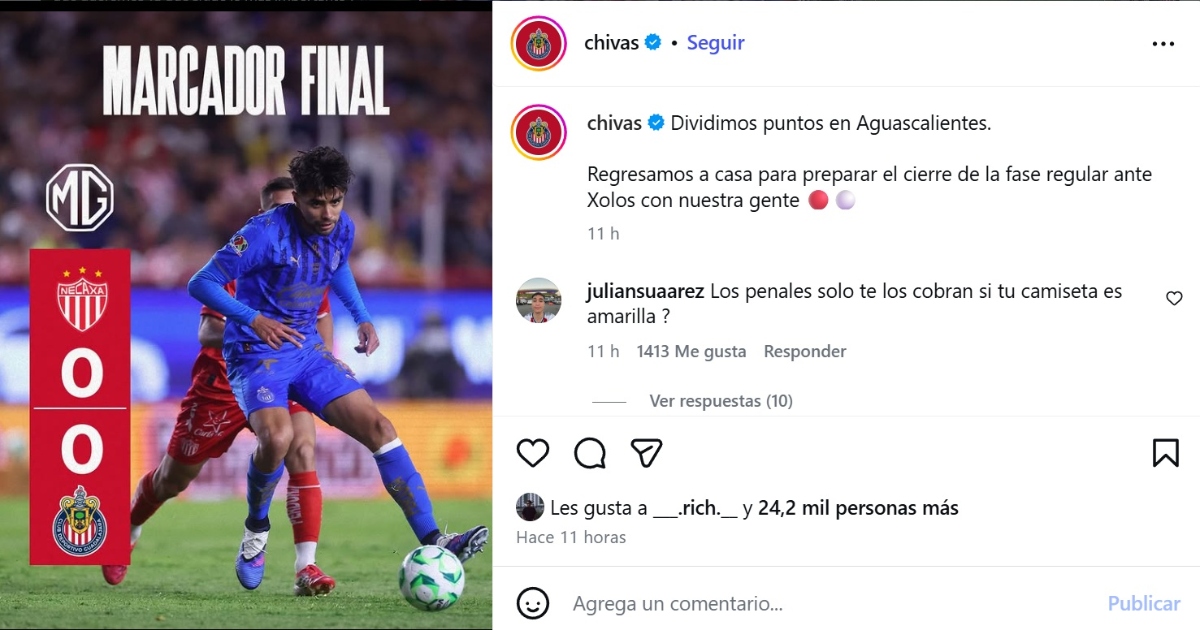Open more options three-dot menu
The height and width of the screenshot is (630, 1200).
pyautogui.click(x=1163, y=44)
